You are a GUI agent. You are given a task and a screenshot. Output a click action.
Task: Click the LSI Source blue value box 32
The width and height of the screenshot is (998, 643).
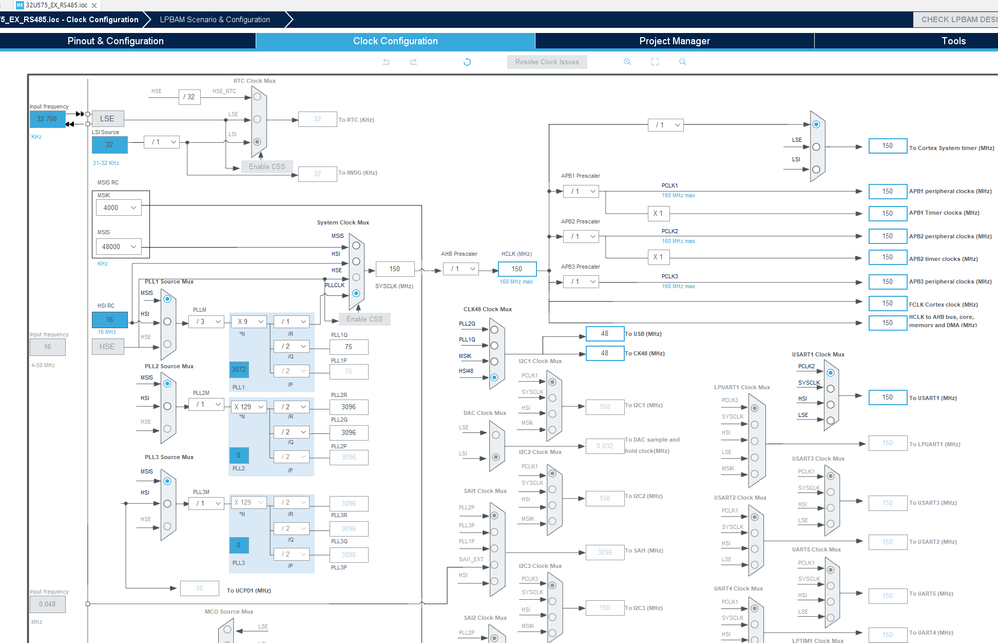(x=109, y=145)
